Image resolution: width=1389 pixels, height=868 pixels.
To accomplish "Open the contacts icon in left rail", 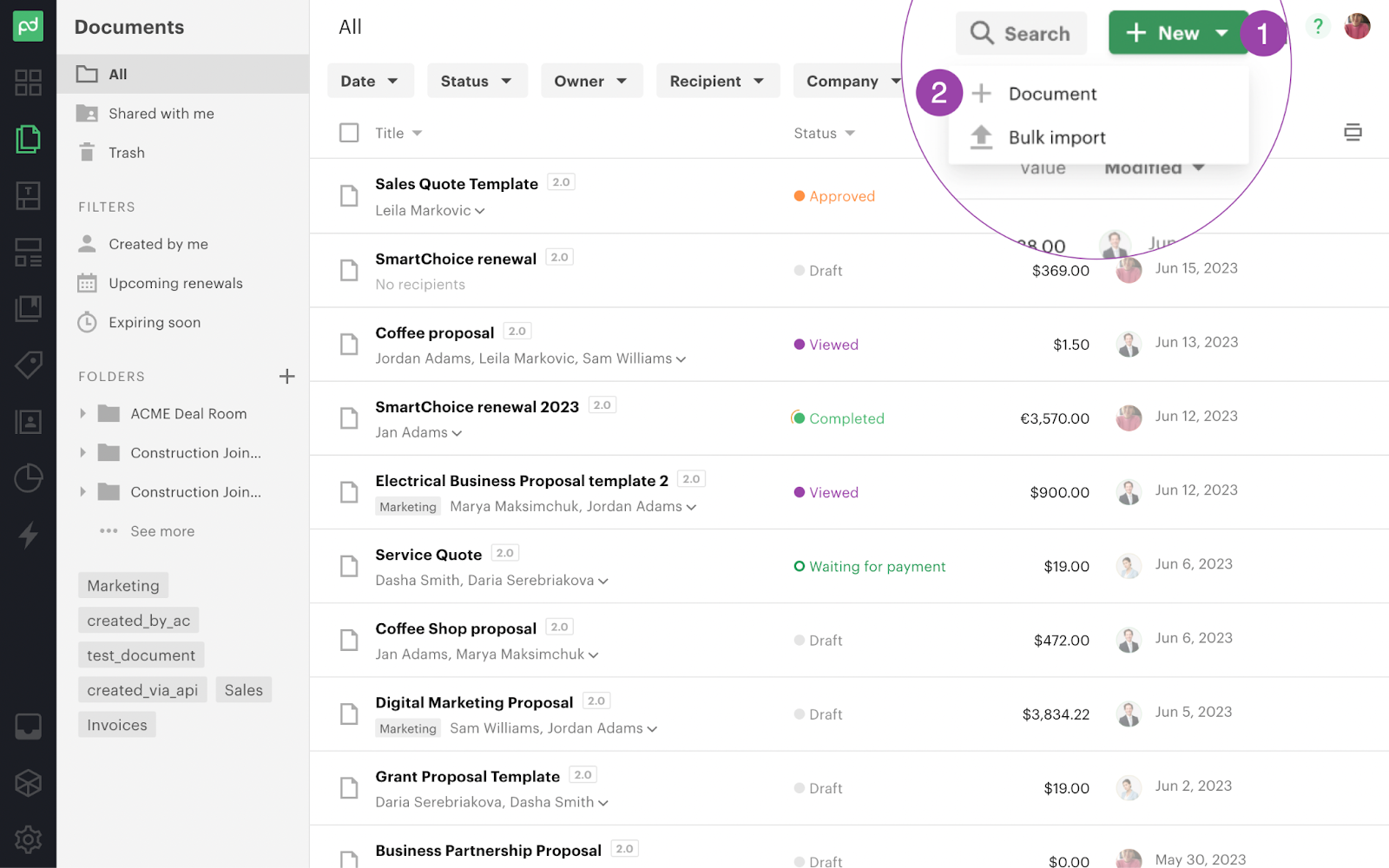I will [x=28, y=422].
